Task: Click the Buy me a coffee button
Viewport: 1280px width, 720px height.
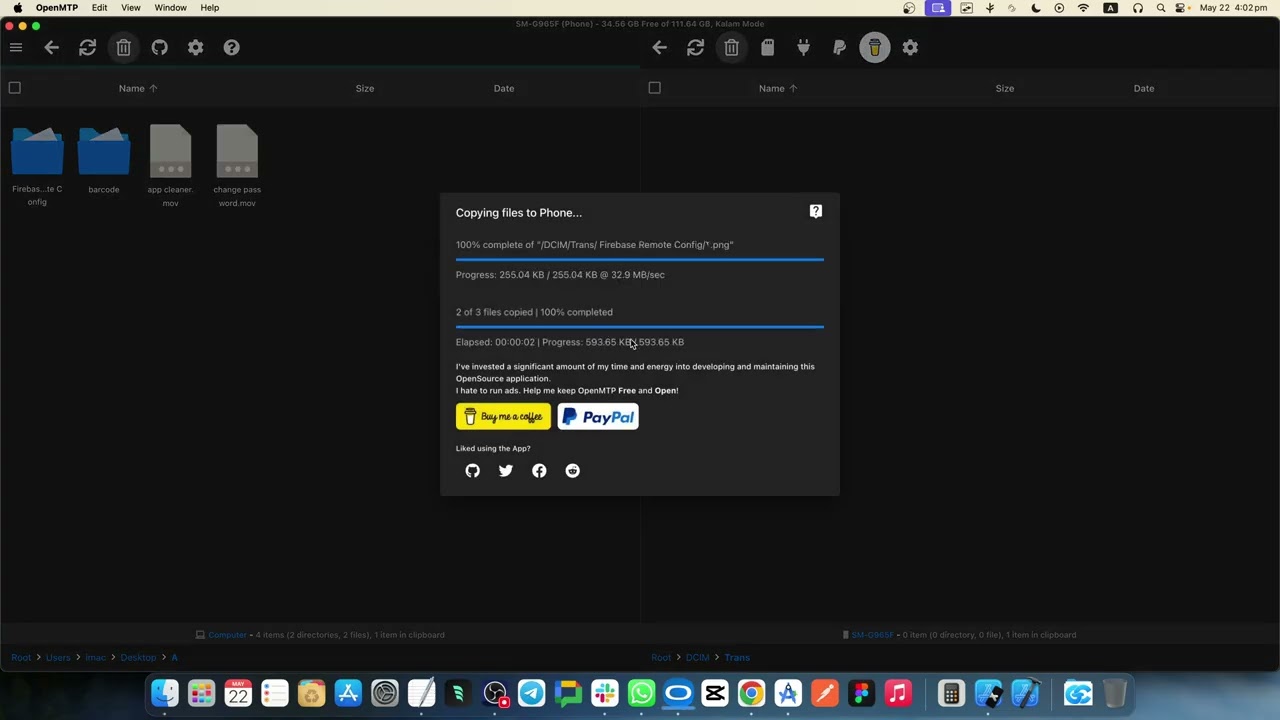Action: coord(503,416)
